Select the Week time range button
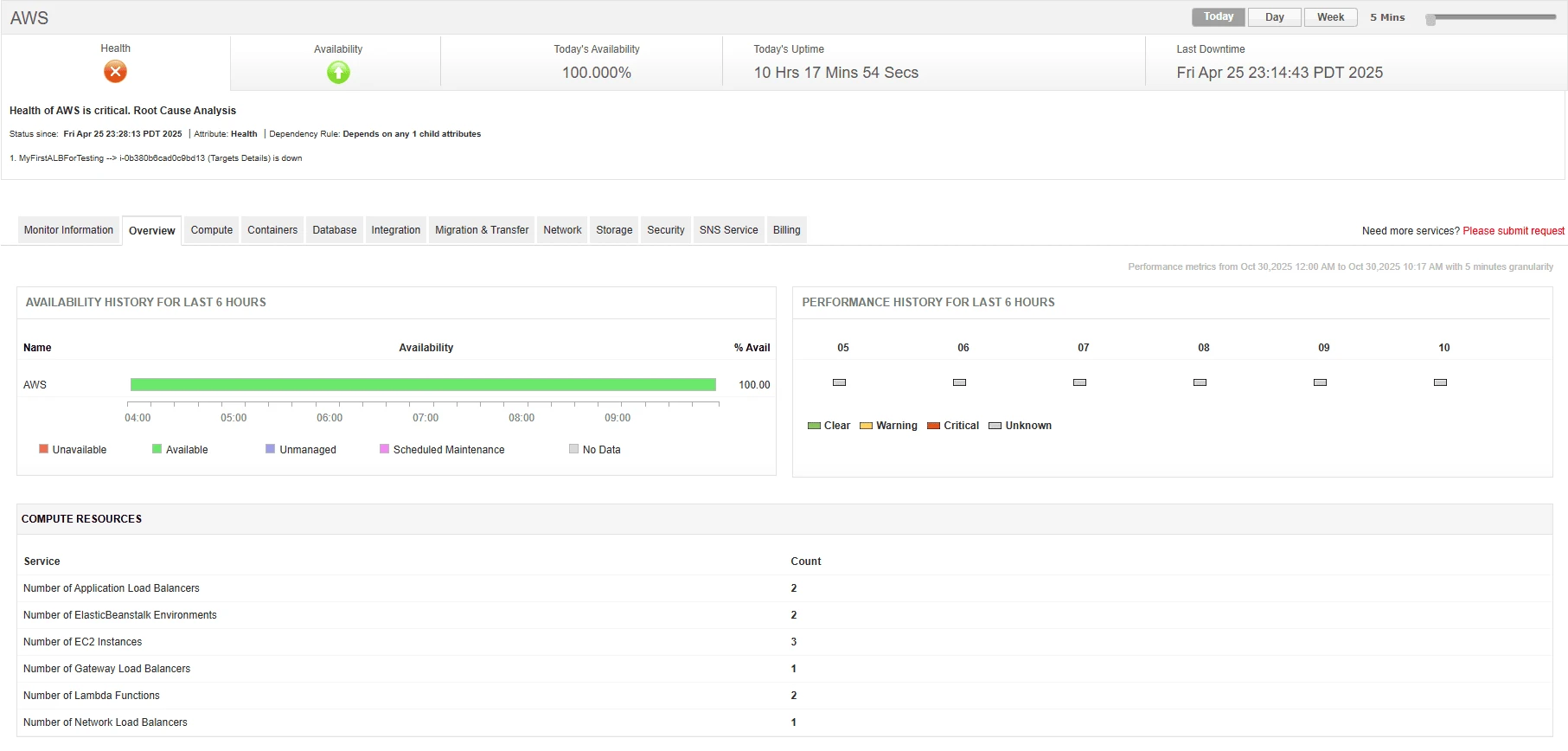Viewport: 1568px width, 751px height. (1330, 17)
